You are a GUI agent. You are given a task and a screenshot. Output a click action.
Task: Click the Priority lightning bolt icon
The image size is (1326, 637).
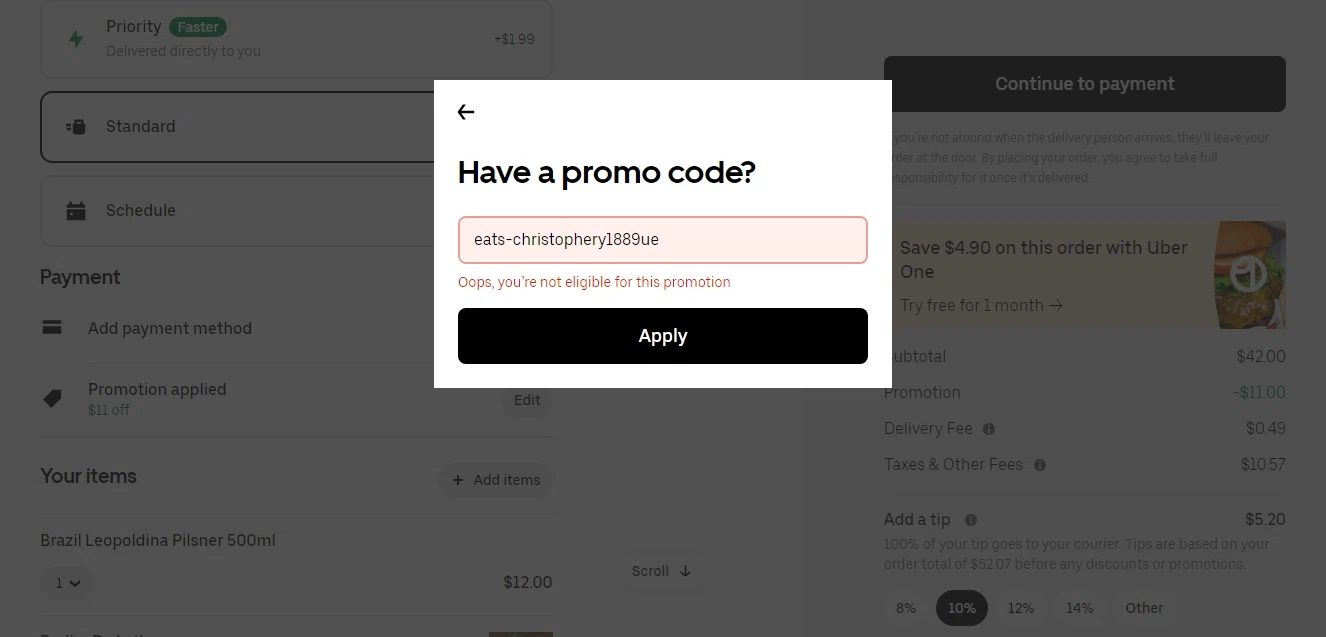(76, 39)
